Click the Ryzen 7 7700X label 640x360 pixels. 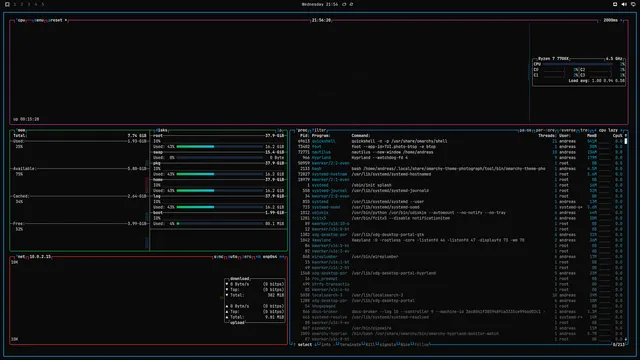click(x=553, y=59)
